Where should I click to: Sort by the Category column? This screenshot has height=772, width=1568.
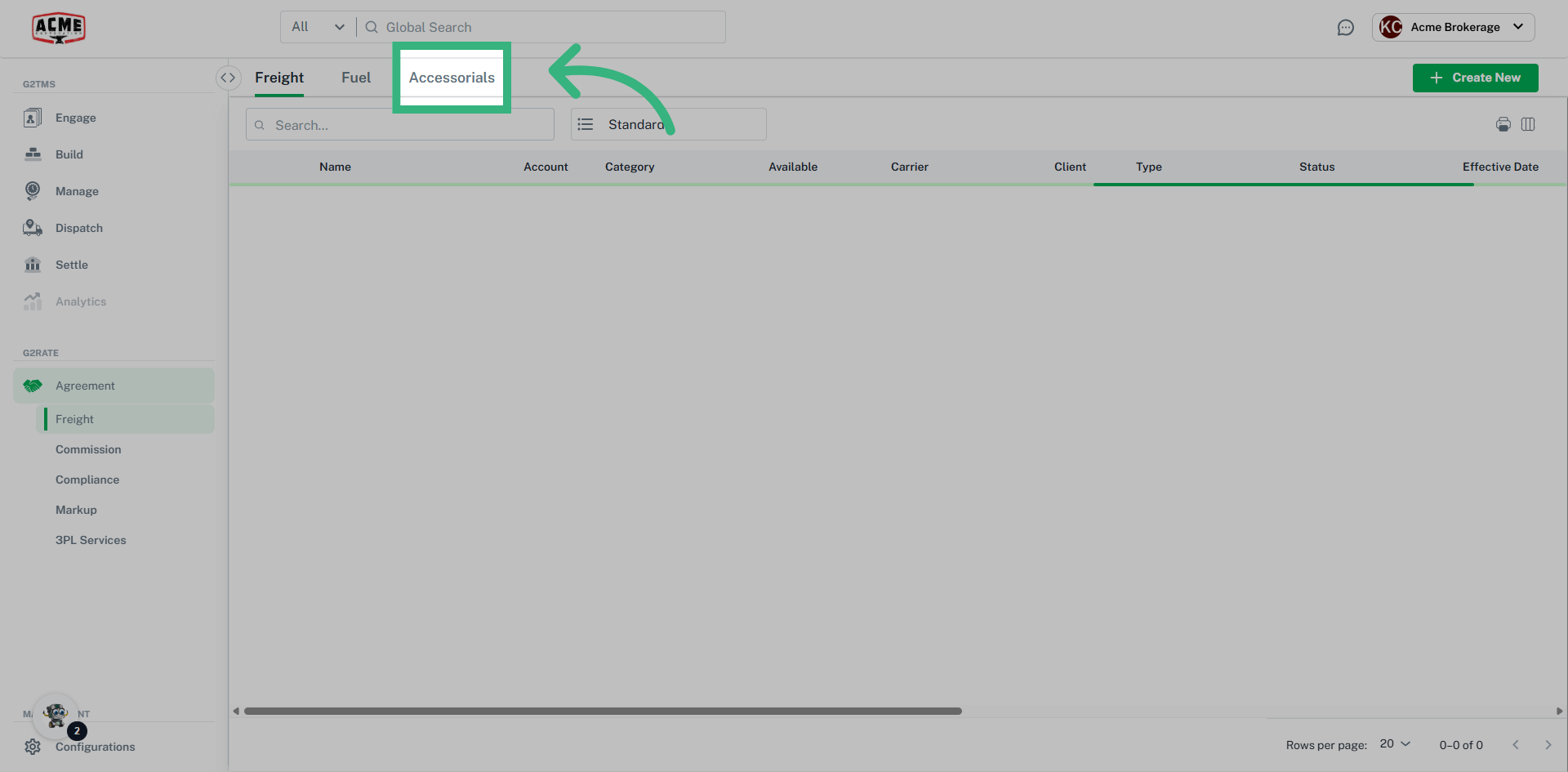point(630,167)
